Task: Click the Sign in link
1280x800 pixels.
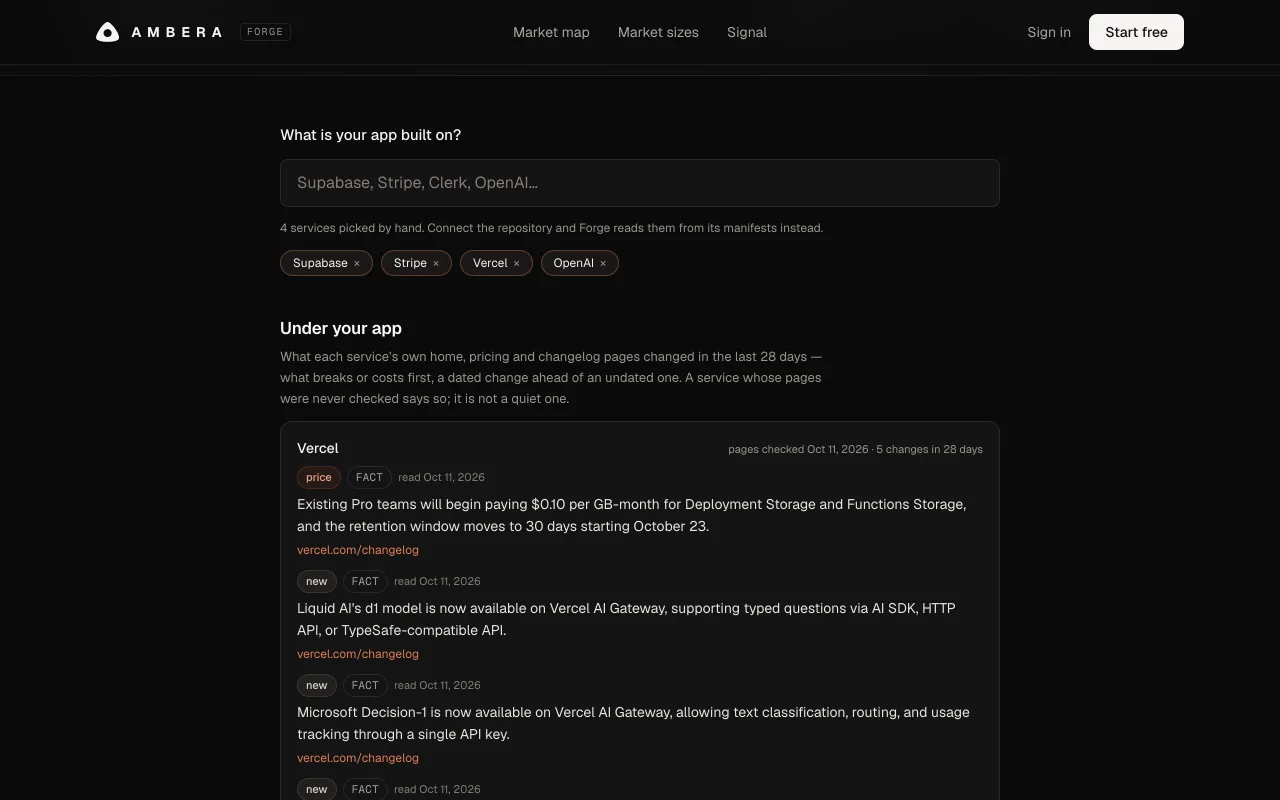Action: click(x=1049, y=32)
